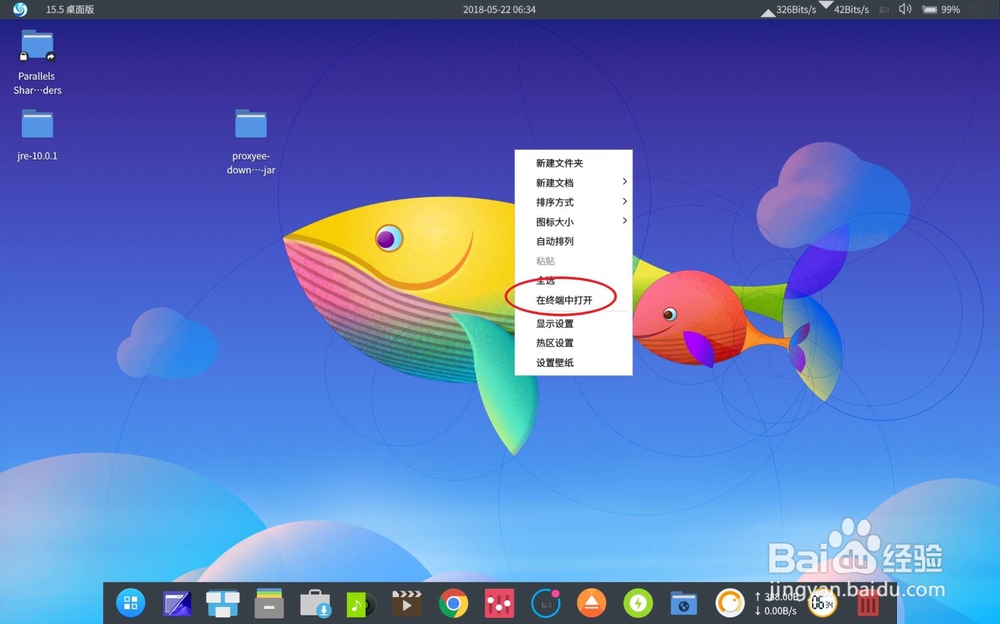Click the volume speaker icon in top panel
This screenshot has width=1000, height=624.
click(905, 9)
